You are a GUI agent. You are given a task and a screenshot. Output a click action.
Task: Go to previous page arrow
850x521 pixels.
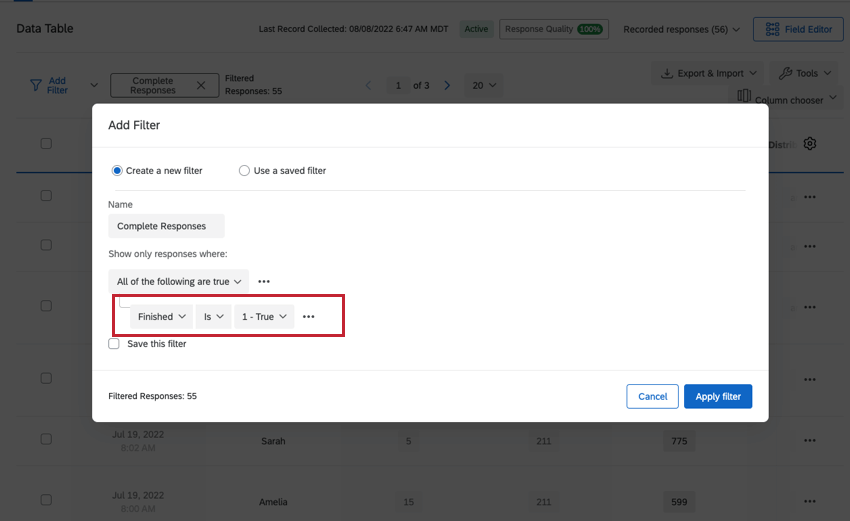click(x=369, y=85)
